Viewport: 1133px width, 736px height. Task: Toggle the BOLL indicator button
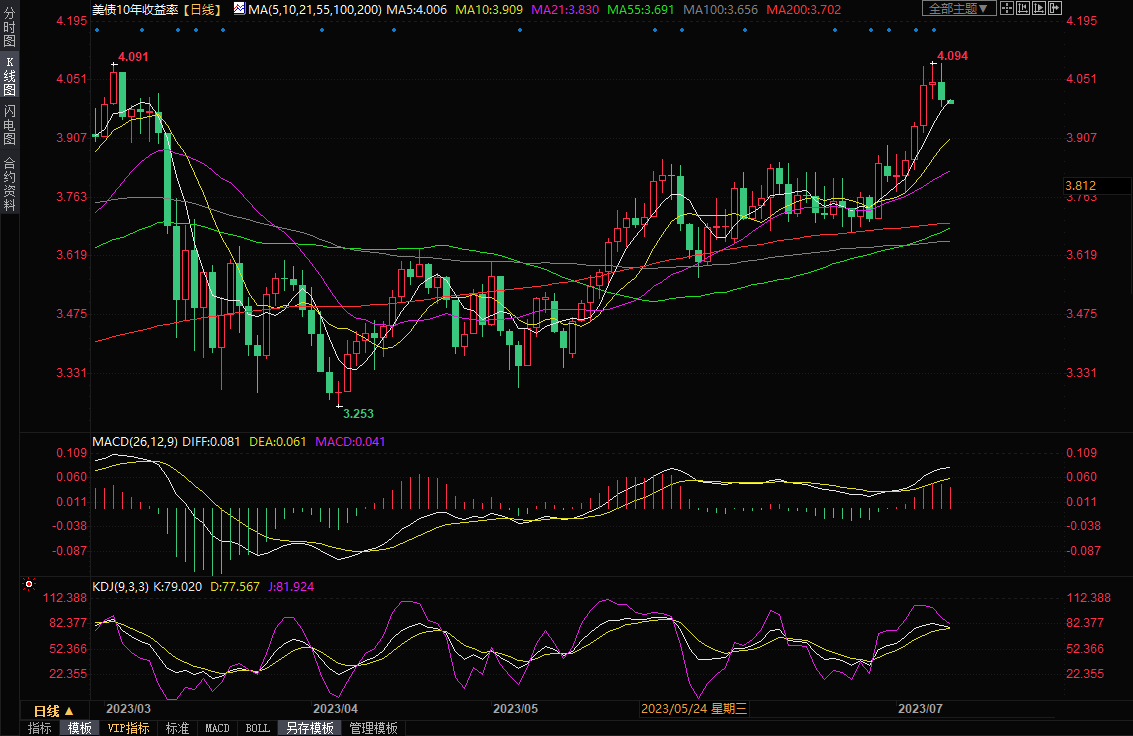(257, 728)
